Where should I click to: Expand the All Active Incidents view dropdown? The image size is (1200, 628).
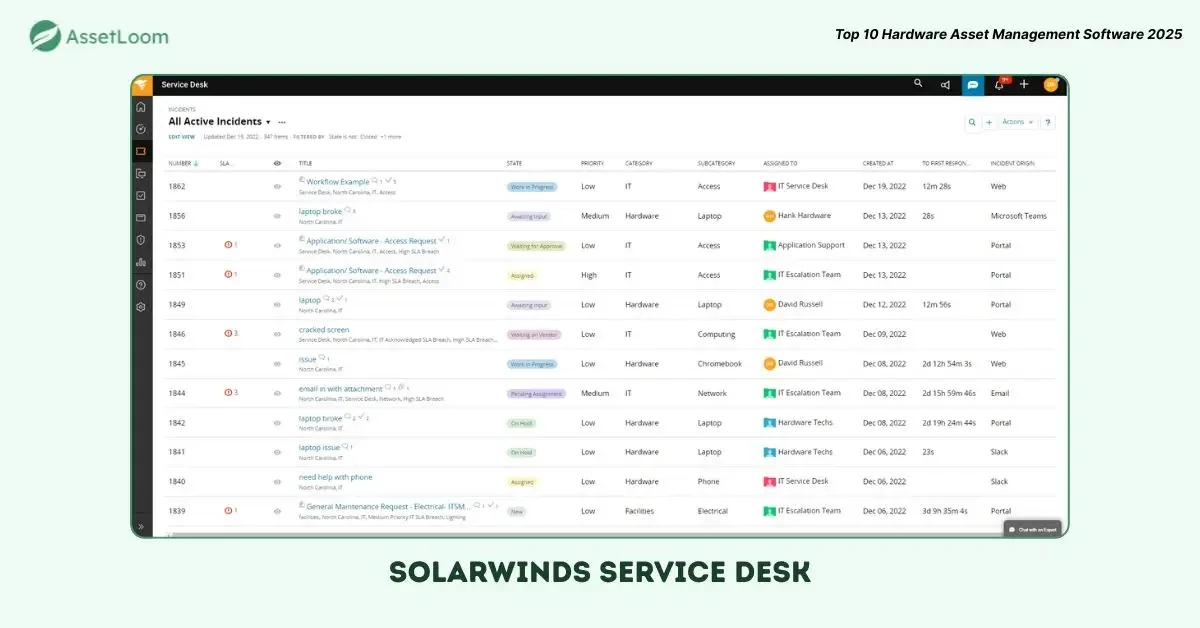[268, 122]
